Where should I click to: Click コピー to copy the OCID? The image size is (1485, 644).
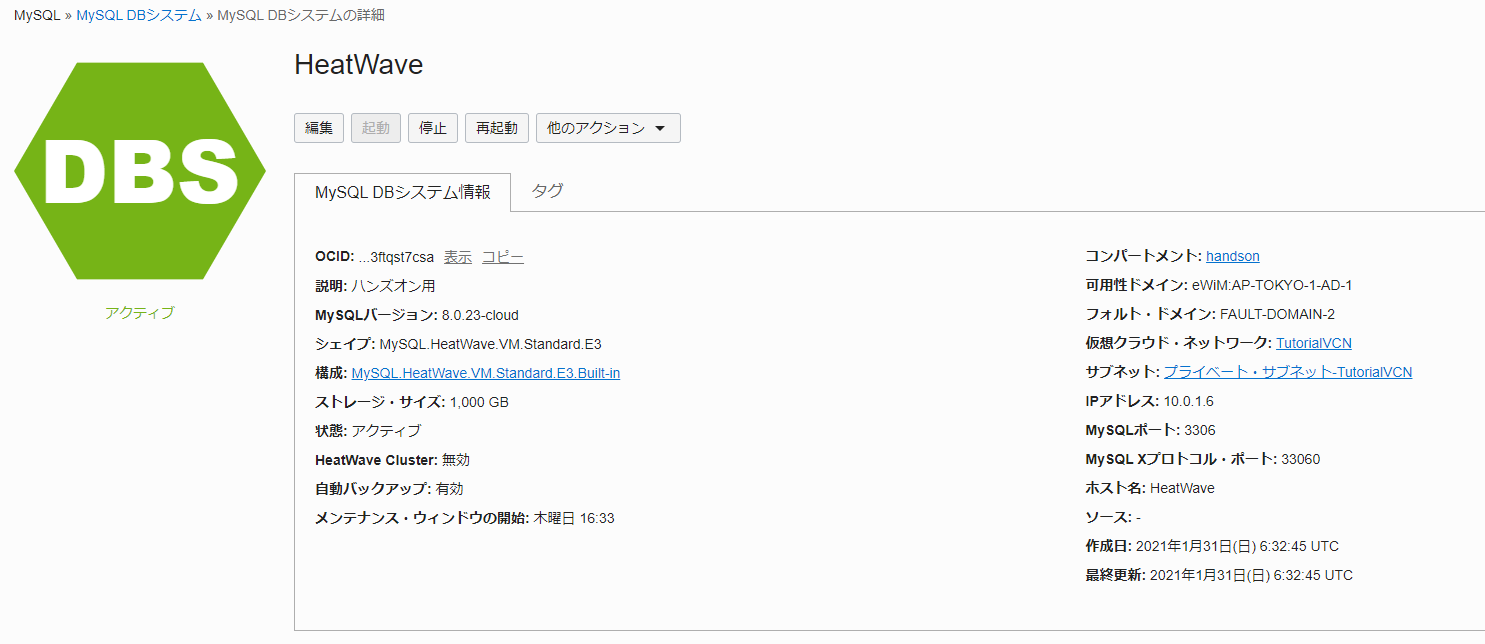[502, 256]
